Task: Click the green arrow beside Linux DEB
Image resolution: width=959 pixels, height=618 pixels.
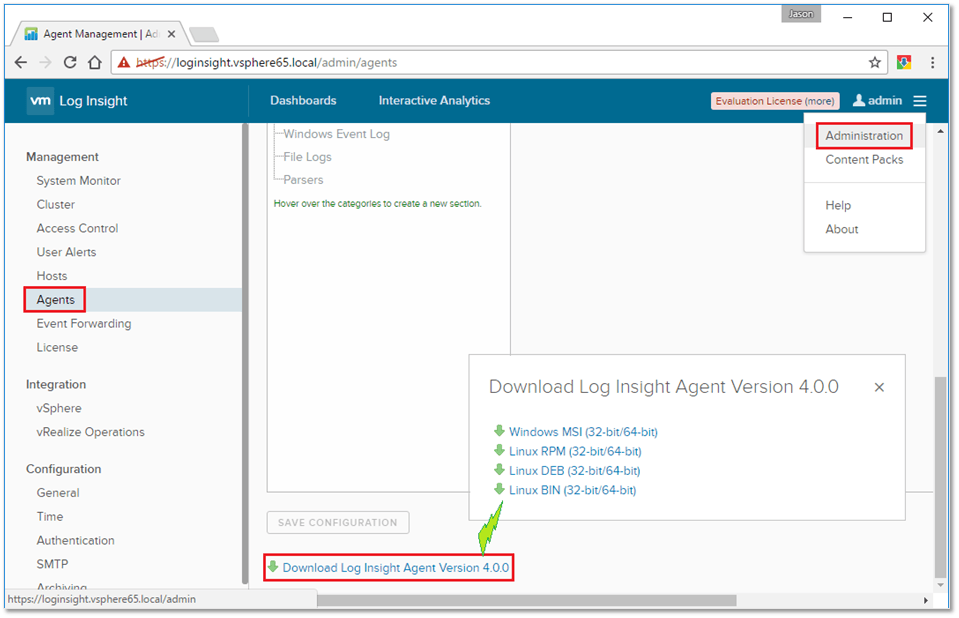Action: point(499,470)
